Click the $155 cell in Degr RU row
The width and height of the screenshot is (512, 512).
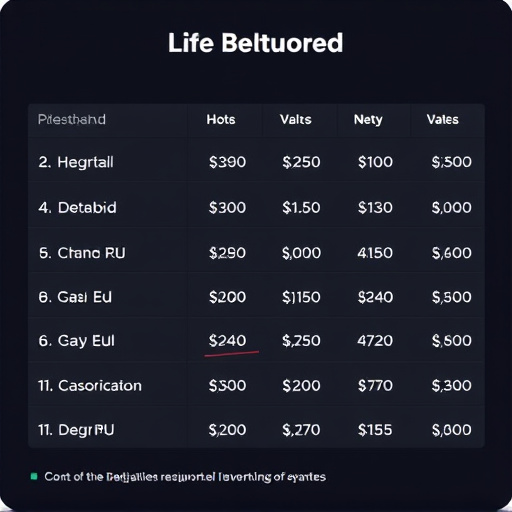(x=375, y=430)
